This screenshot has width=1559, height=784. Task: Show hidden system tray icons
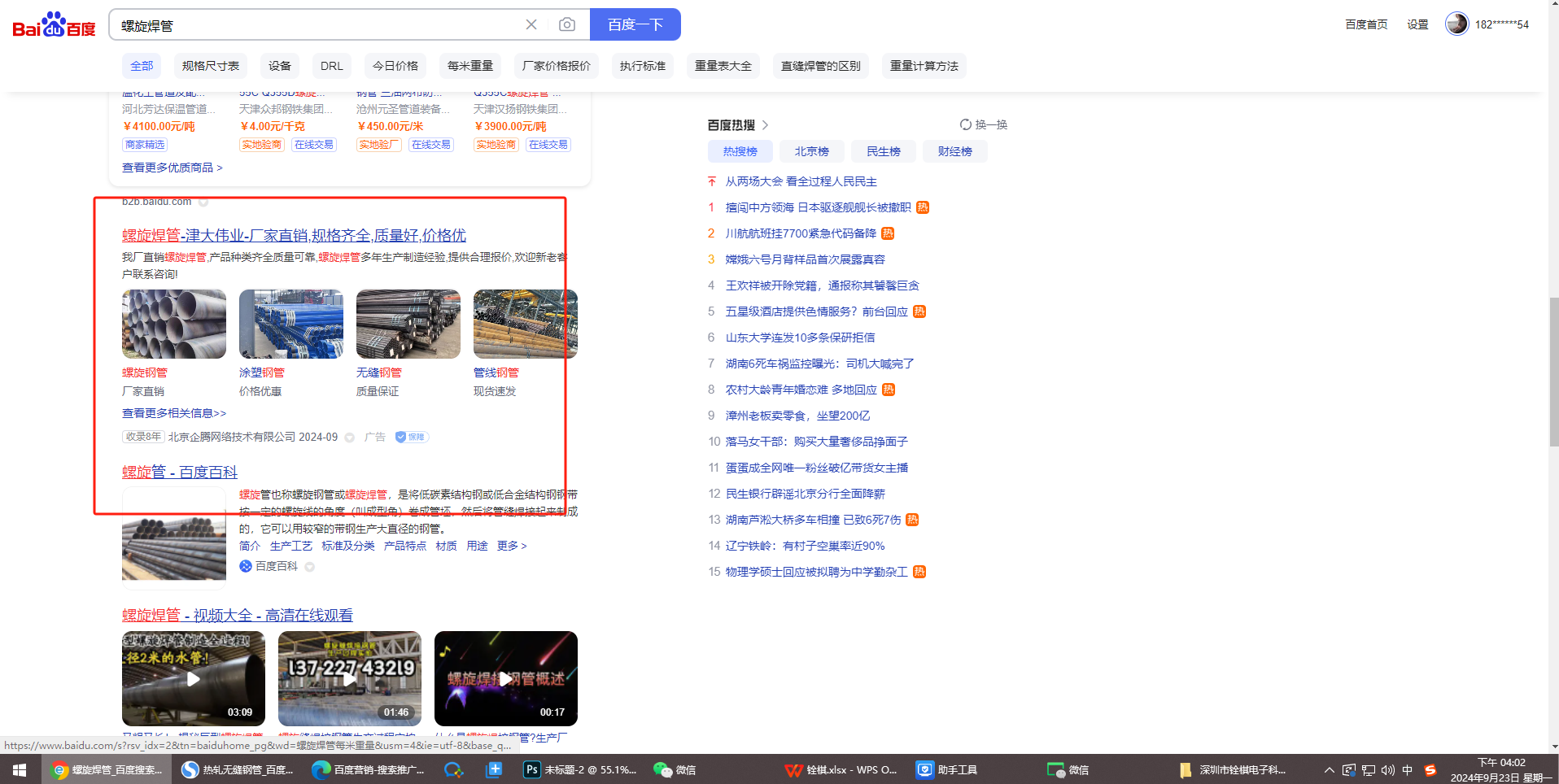[1329, 769]
